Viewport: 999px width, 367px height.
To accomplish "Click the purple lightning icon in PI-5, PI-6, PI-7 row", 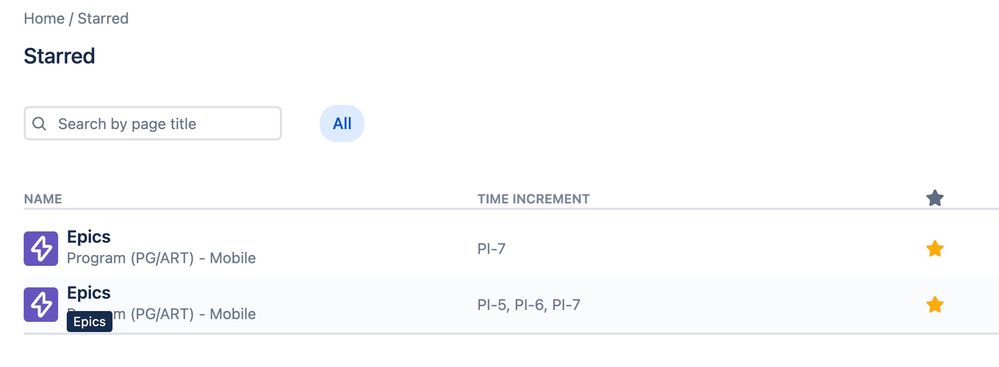I will [41, 305].
